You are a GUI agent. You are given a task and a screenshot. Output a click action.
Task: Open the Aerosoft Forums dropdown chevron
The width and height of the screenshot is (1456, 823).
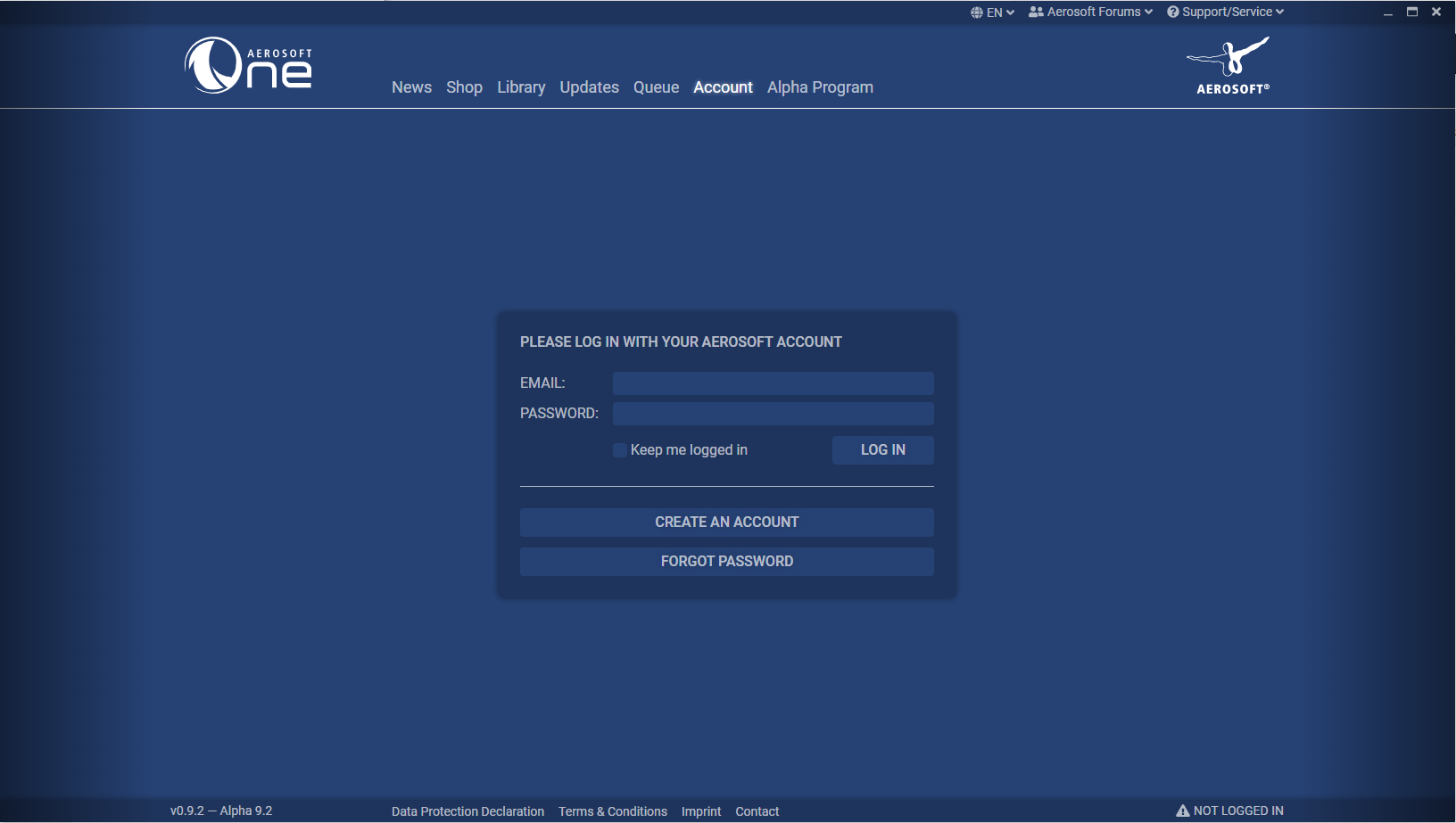point(1149,12)
